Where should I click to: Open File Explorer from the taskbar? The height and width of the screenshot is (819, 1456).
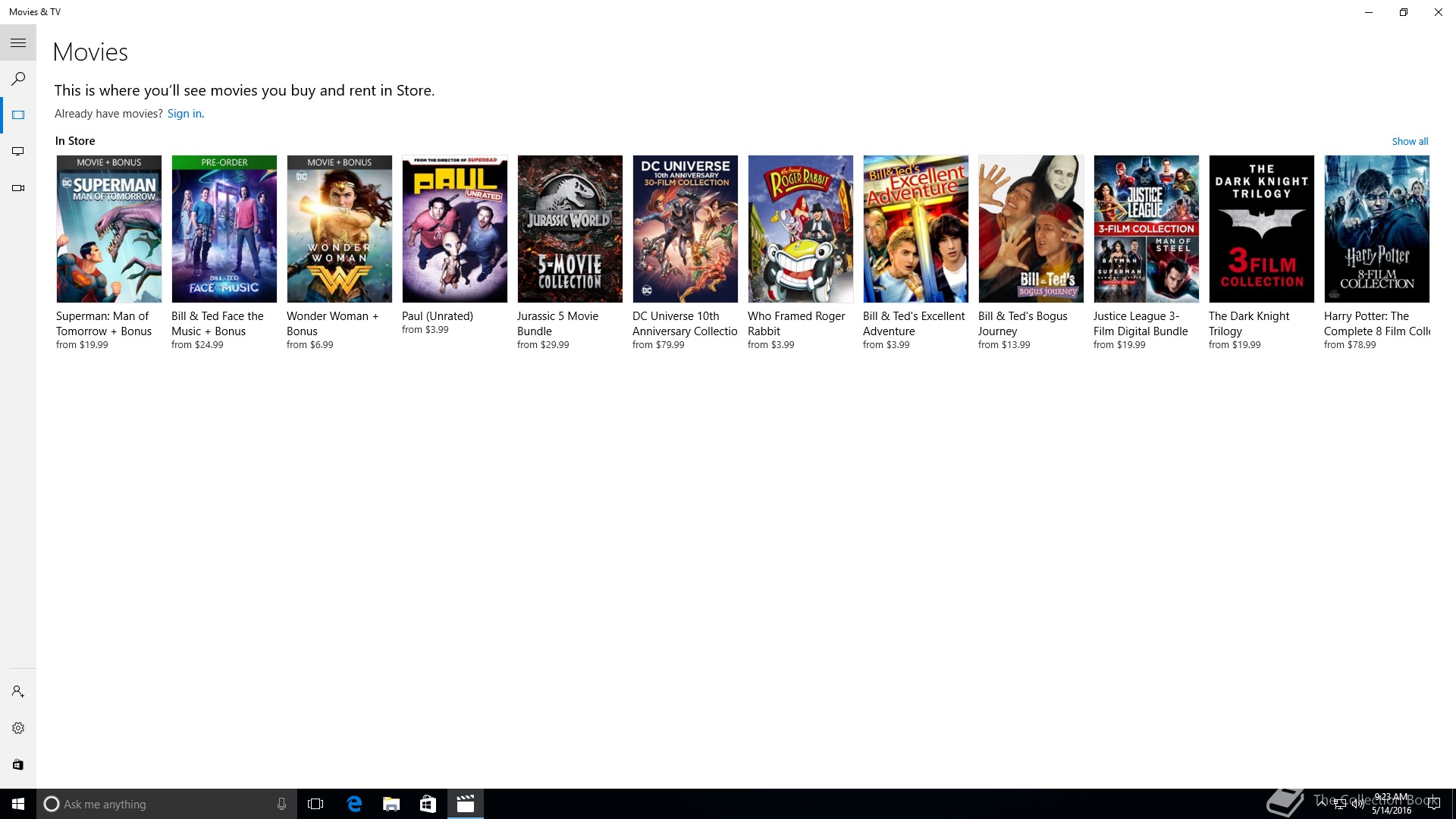391,804
